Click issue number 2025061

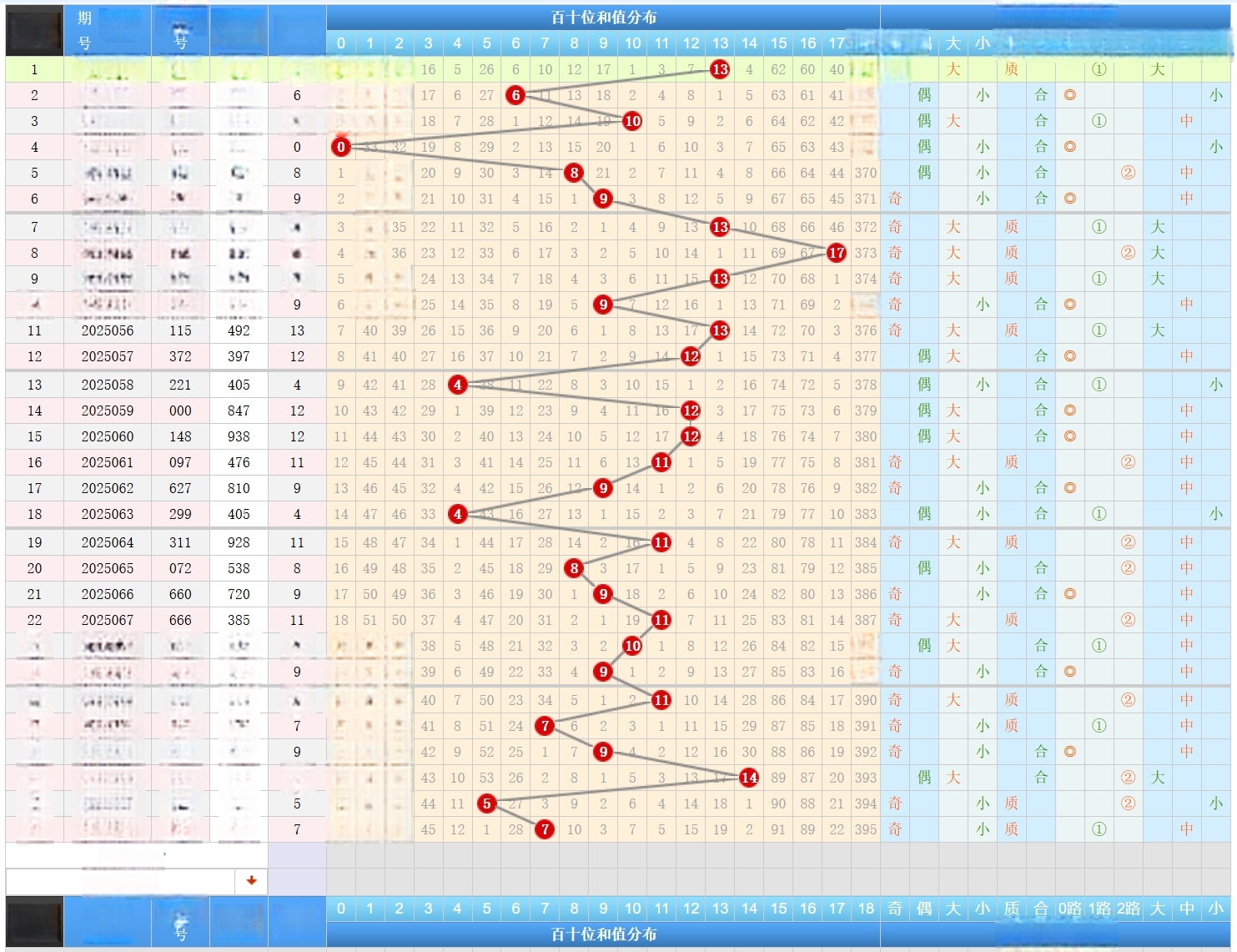[108, 462]
